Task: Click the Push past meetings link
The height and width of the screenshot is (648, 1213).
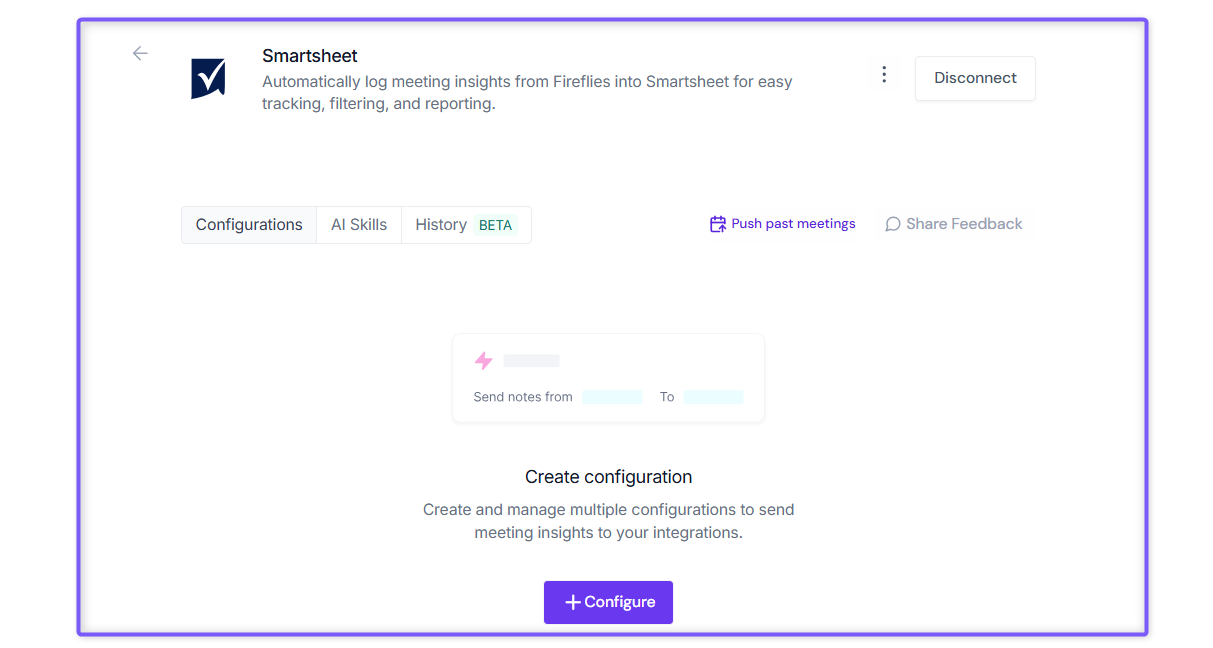Action: [x=793, y=224]
